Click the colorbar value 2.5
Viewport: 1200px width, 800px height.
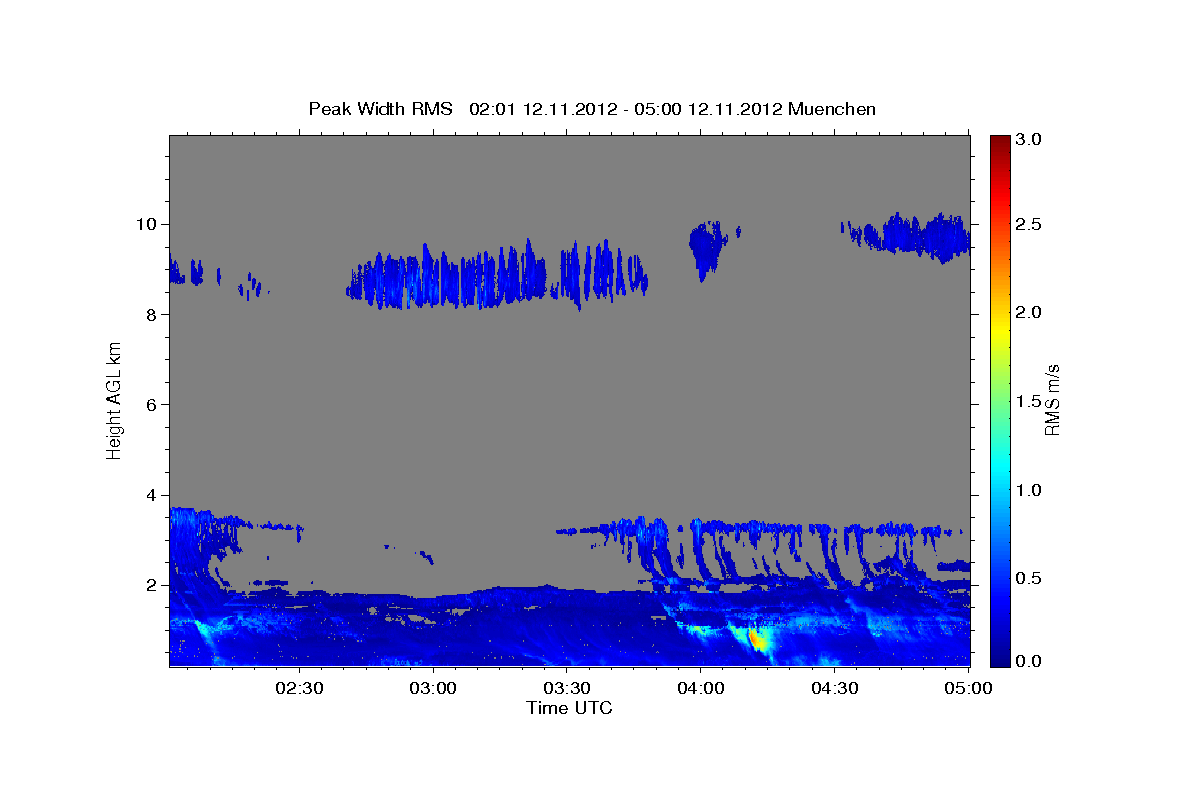pos(1029,224)
